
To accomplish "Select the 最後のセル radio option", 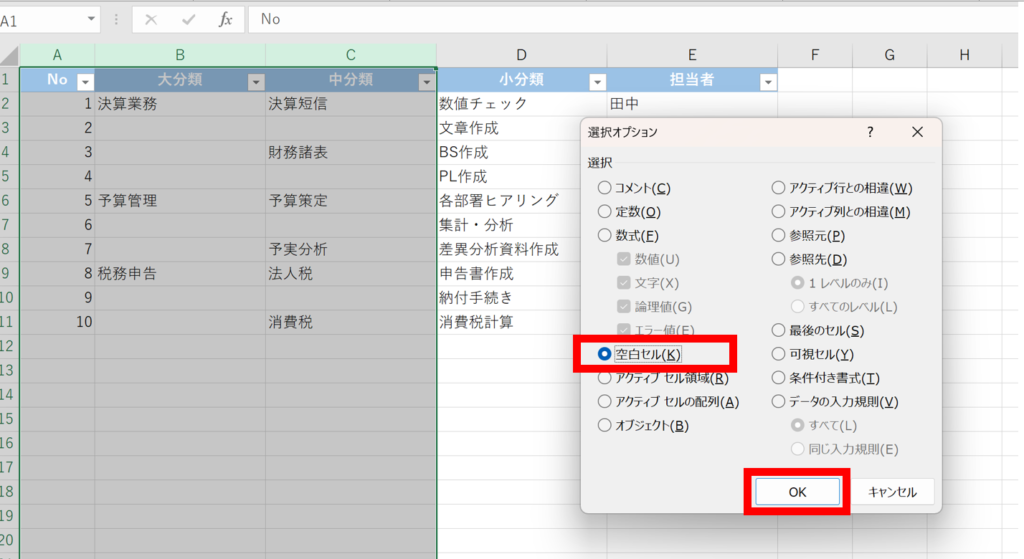I will (779, 330).
